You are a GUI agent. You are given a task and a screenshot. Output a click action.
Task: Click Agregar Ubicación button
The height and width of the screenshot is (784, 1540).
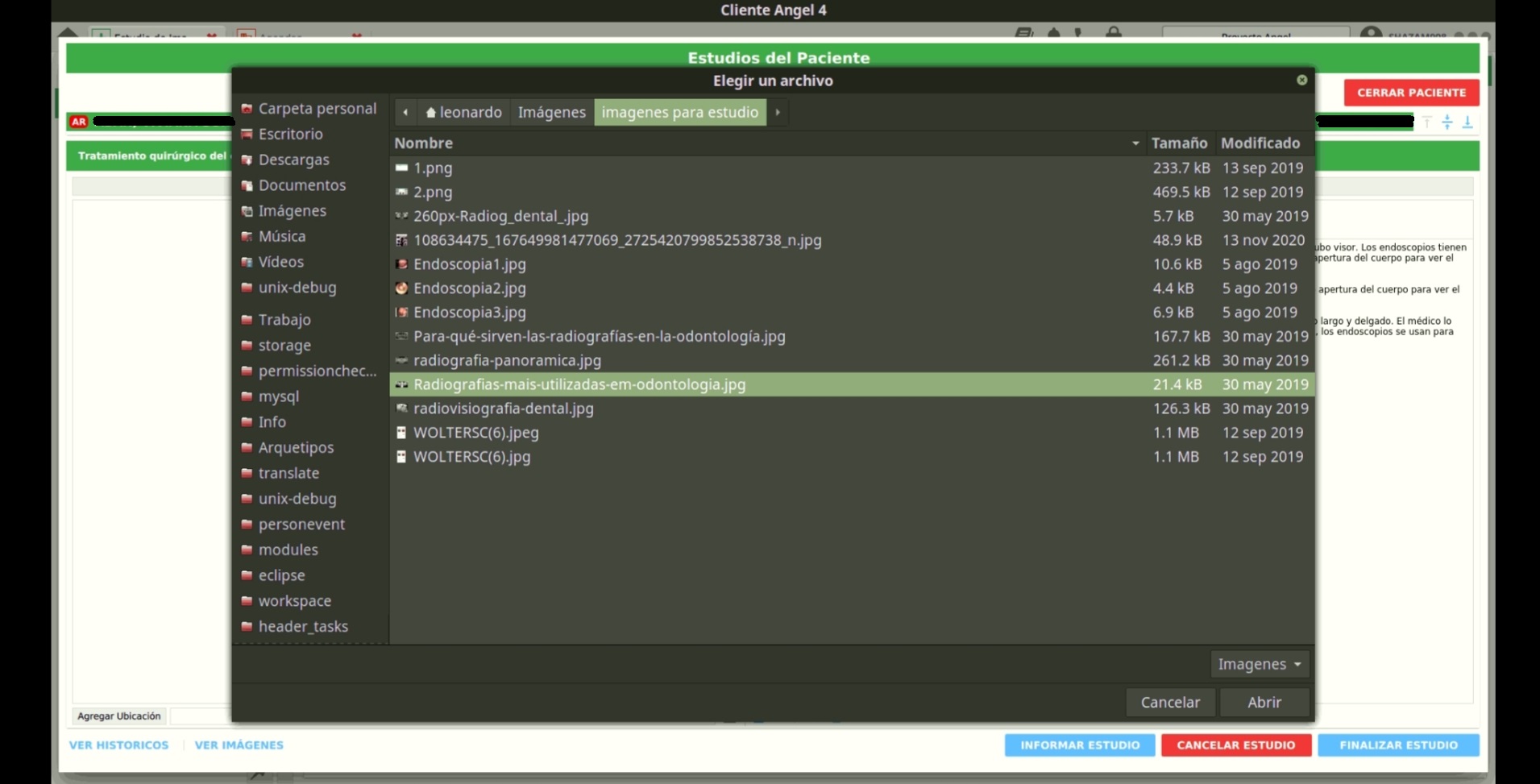(x=119, y=716)
